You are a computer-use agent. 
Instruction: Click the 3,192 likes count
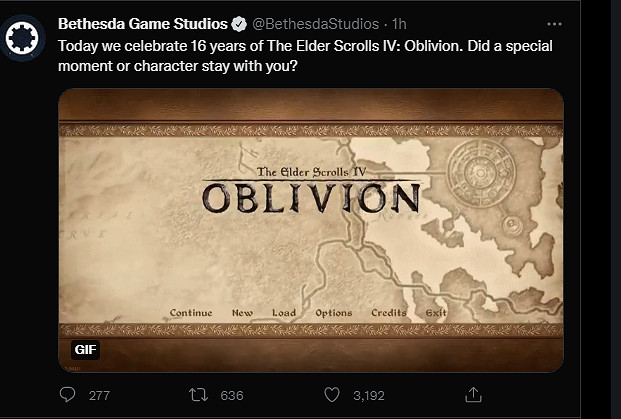368,395
